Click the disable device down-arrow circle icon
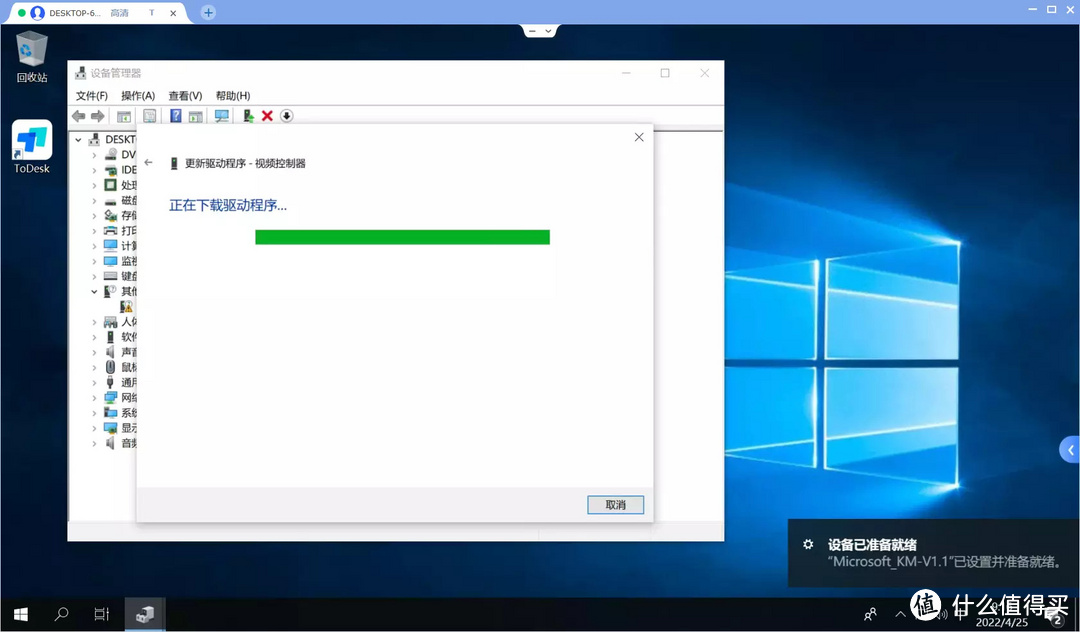The height and width of the screenshot is (632, 1080). click(287, 116)
